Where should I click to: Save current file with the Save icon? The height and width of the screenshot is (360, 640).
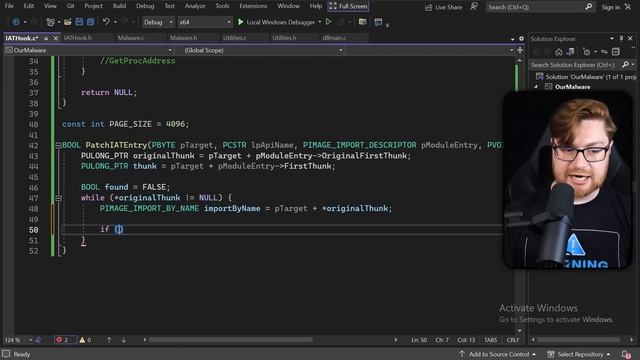(x=79, y=22)
